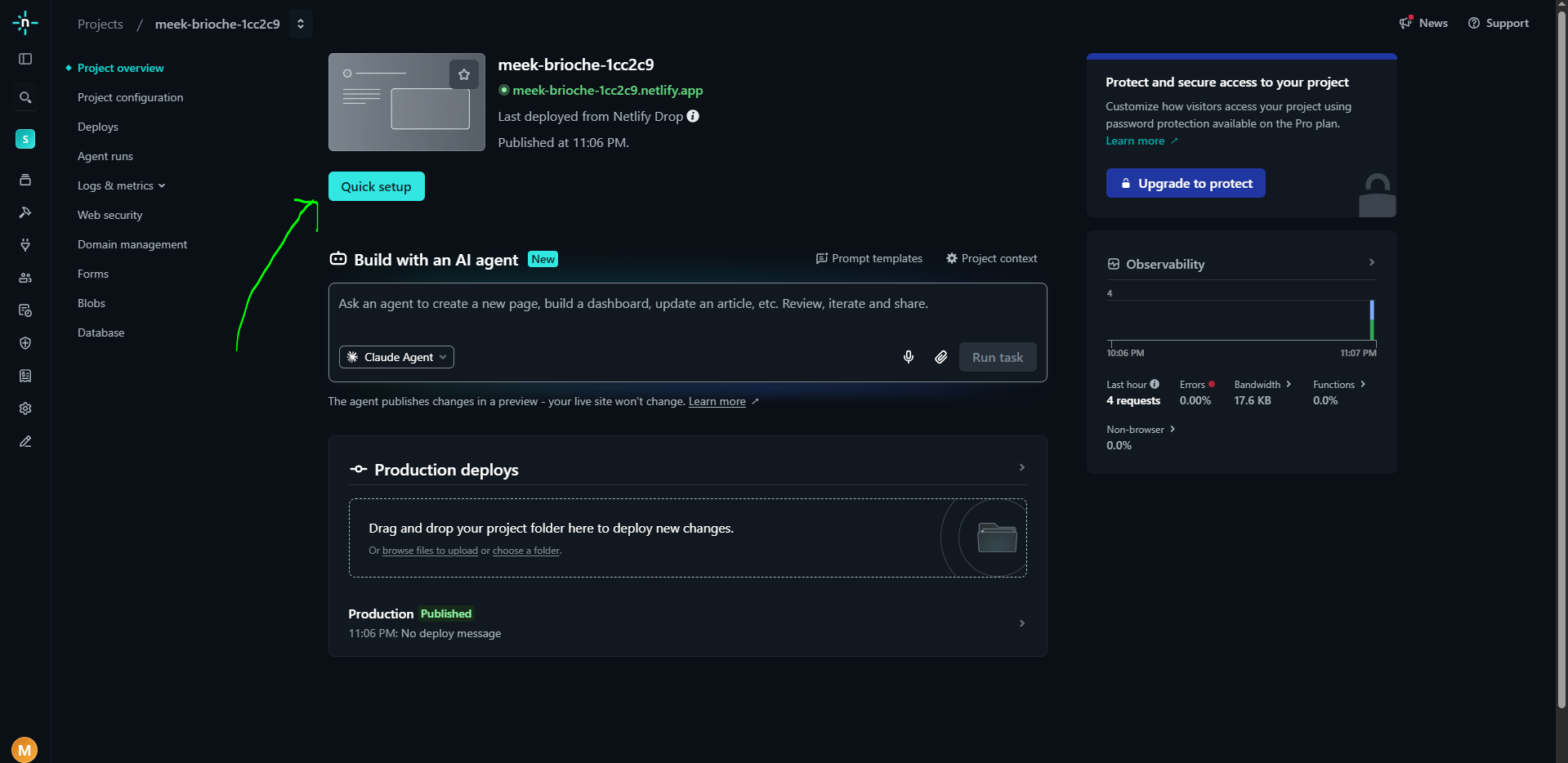Image resolution: width=1568 pixels, height=763 pixels.
Task: Click the Upgrade to protect button
Action: tap(1186, 183)
